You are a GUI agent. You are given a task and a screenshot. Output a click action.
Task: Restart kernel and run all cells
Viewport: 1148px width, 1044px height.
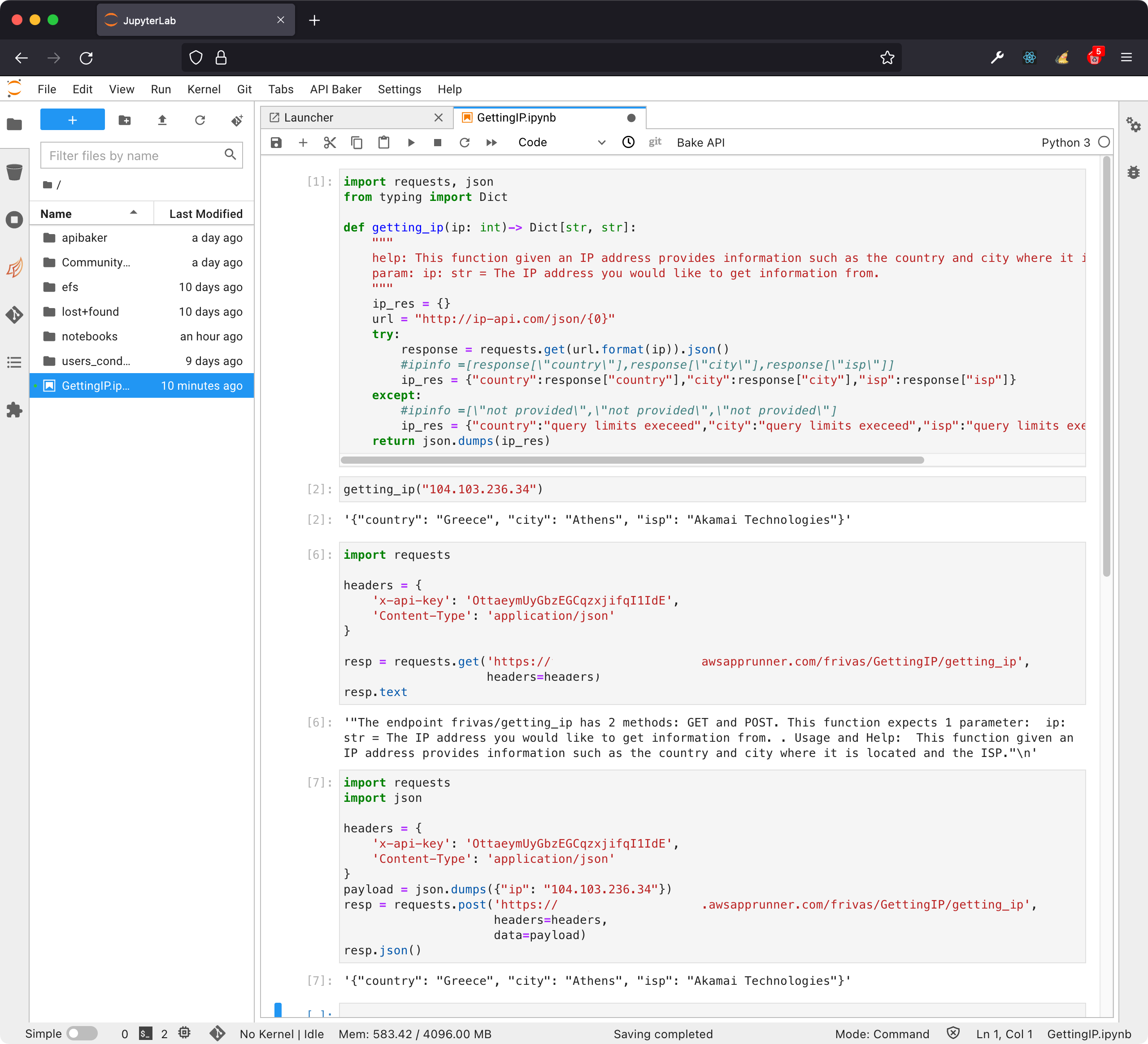[491, 143]
